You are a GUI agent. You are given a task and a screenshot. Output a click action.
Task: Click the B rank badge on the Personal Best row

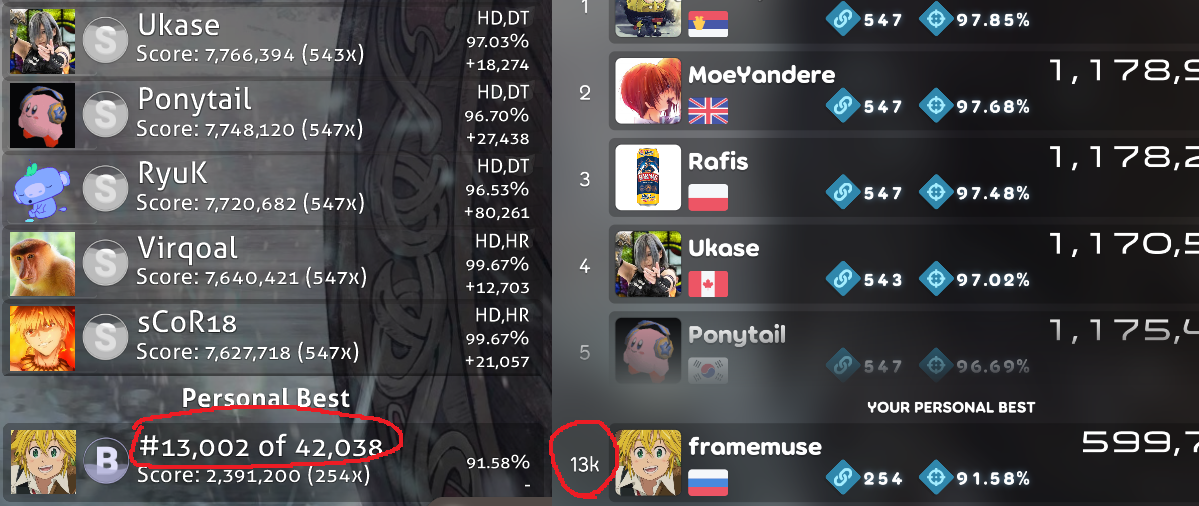tap(105, 460)
